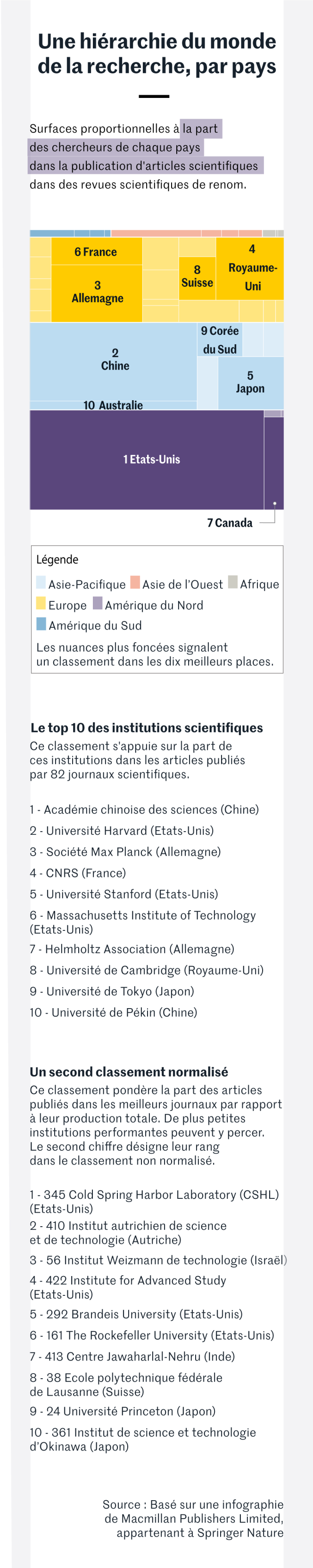Select the Chine block in treemap
The image size is (313, 1568).
[x=113, y=362]
